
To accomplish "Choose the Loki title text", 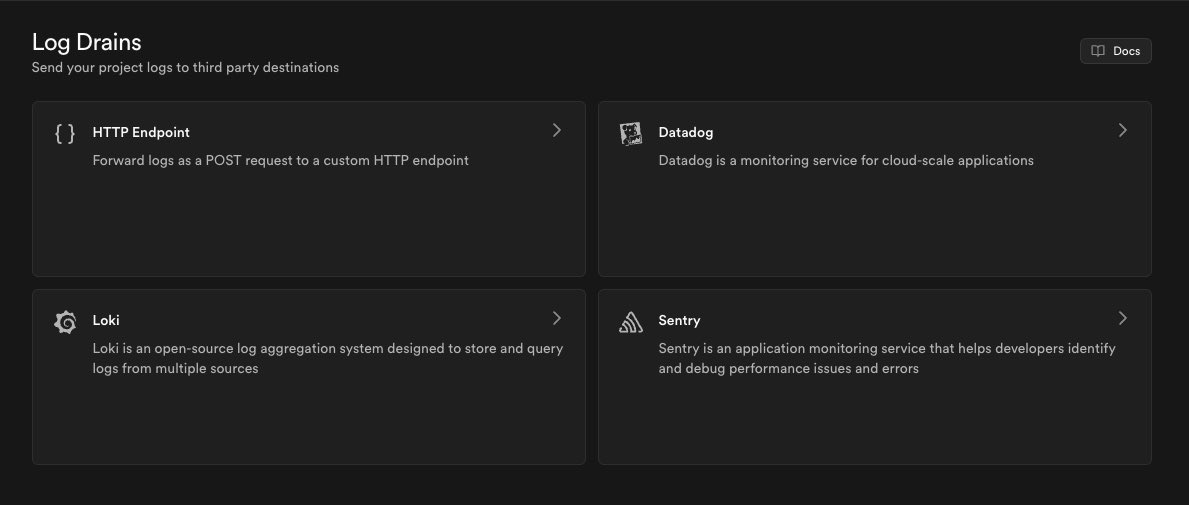I will tap(106, 320).
